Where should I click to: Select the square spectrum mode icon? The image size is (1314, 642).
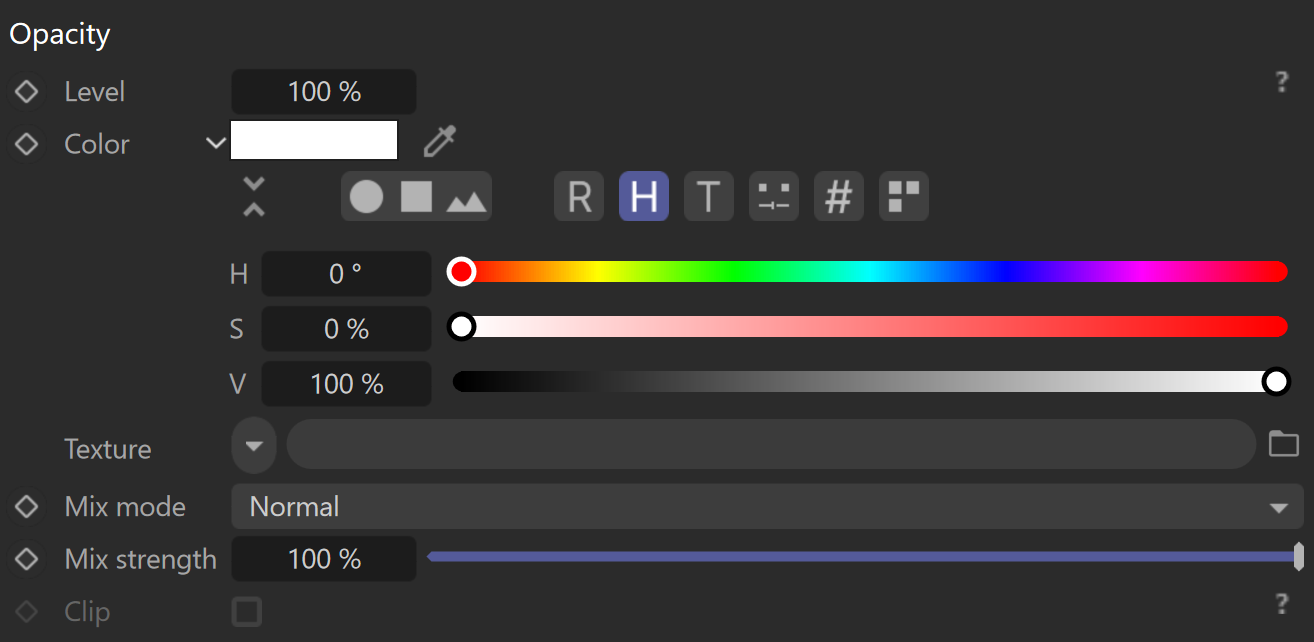pos(416,196)
